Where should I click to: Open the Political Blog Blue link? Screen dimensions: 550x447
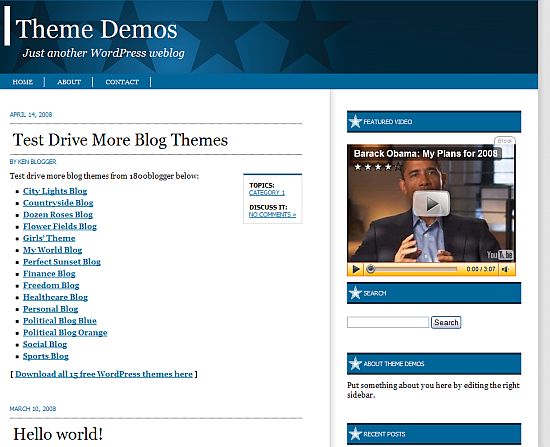point(60,321)
